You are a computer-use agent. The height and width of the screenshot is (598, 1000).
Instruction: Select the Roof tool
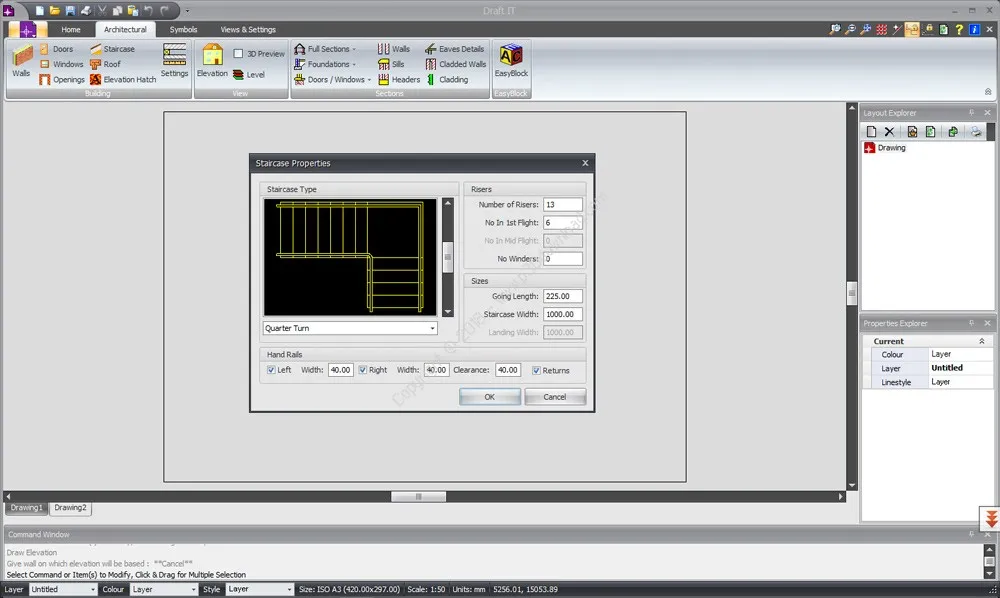pos(105,64)
